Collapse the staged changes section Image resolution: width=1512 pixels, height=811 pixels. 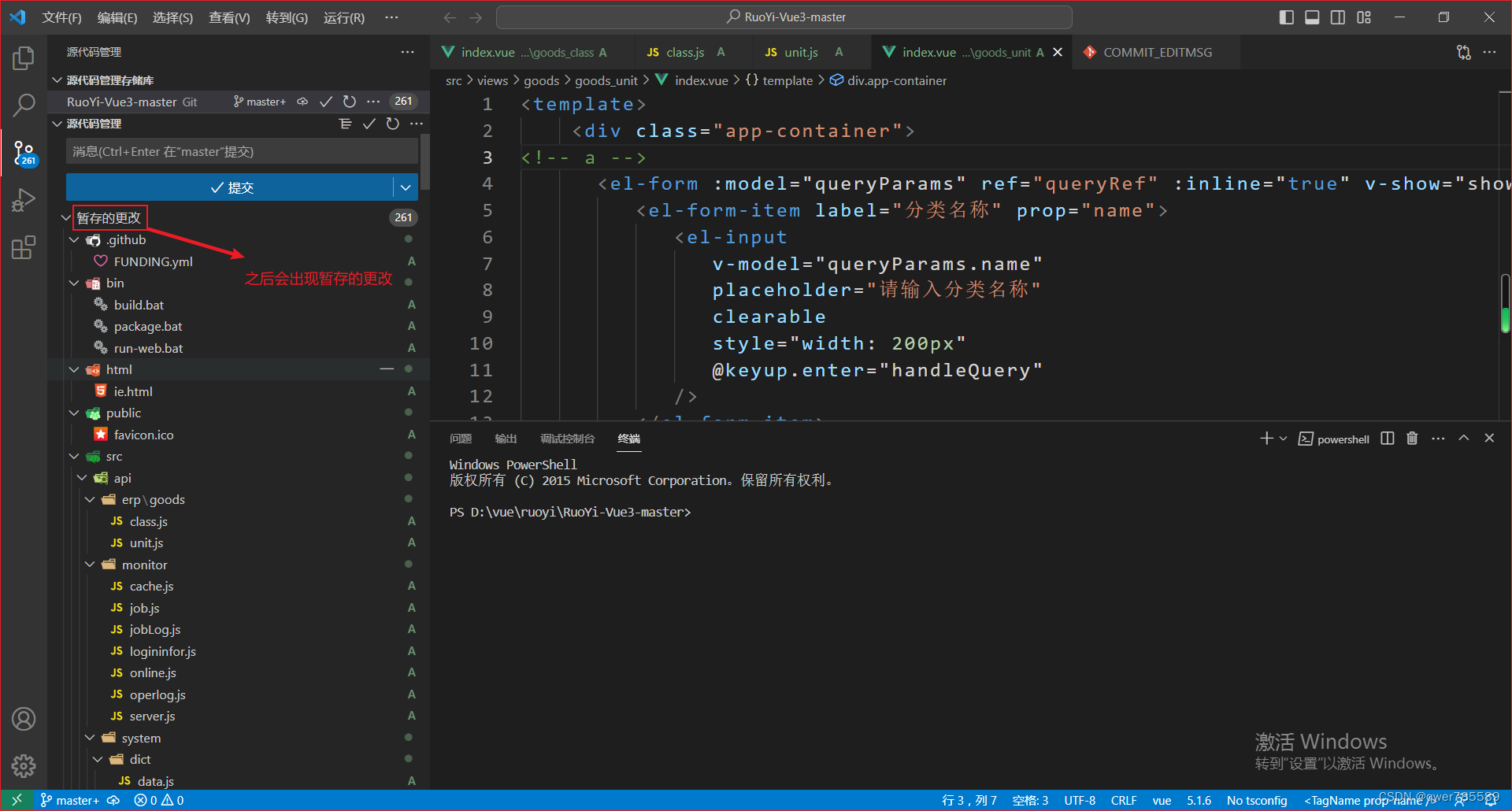tap(66, 217)
